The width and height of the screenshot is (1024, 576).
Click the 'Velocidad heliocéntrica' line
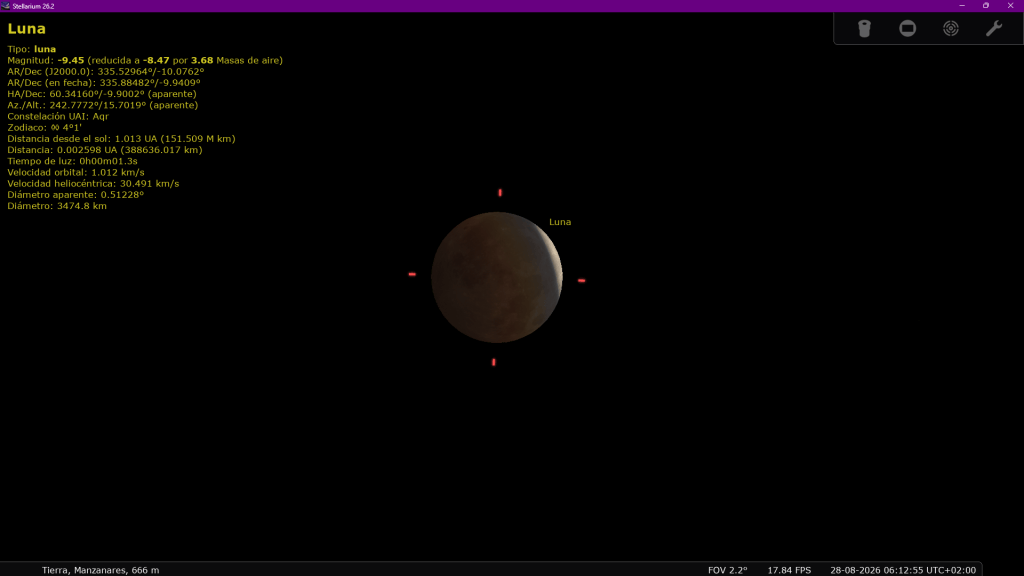(93, 184)
